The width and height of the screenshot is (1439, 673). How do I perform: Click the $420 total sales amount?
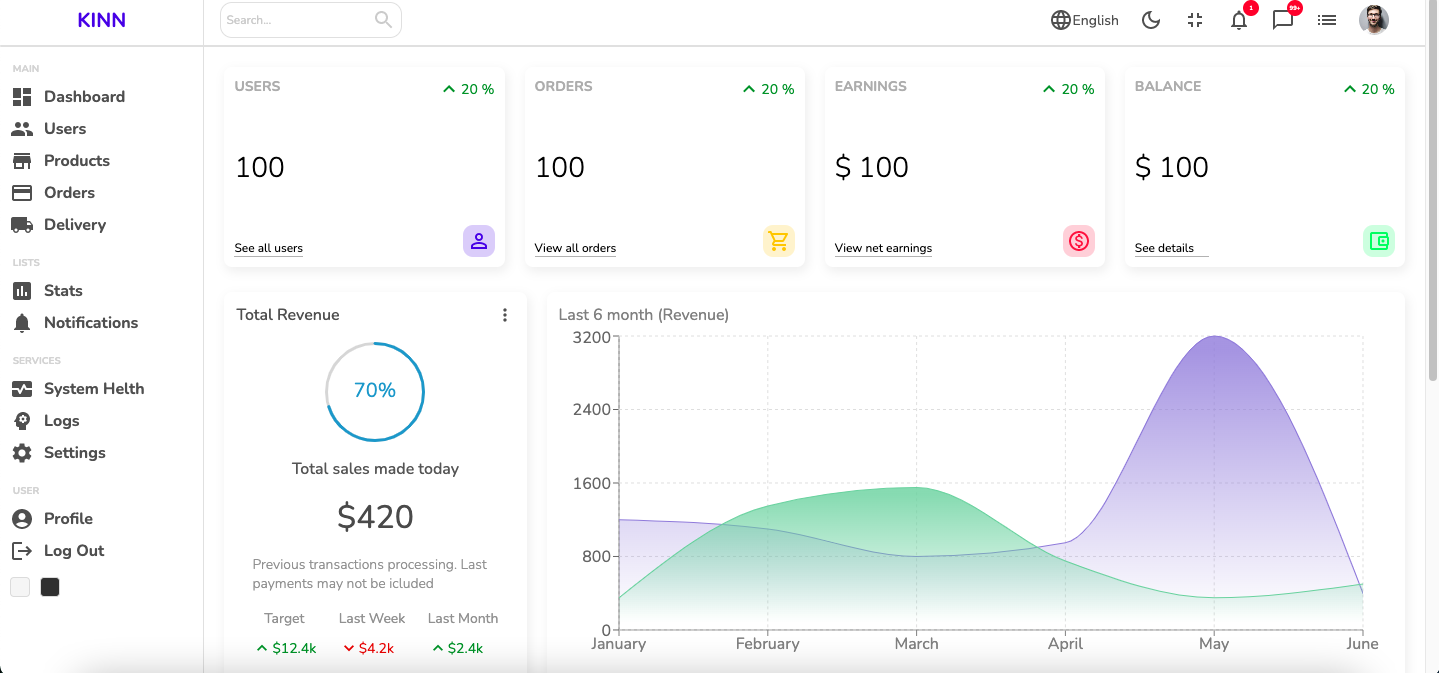pyautogui.click(x=375, y=517)
